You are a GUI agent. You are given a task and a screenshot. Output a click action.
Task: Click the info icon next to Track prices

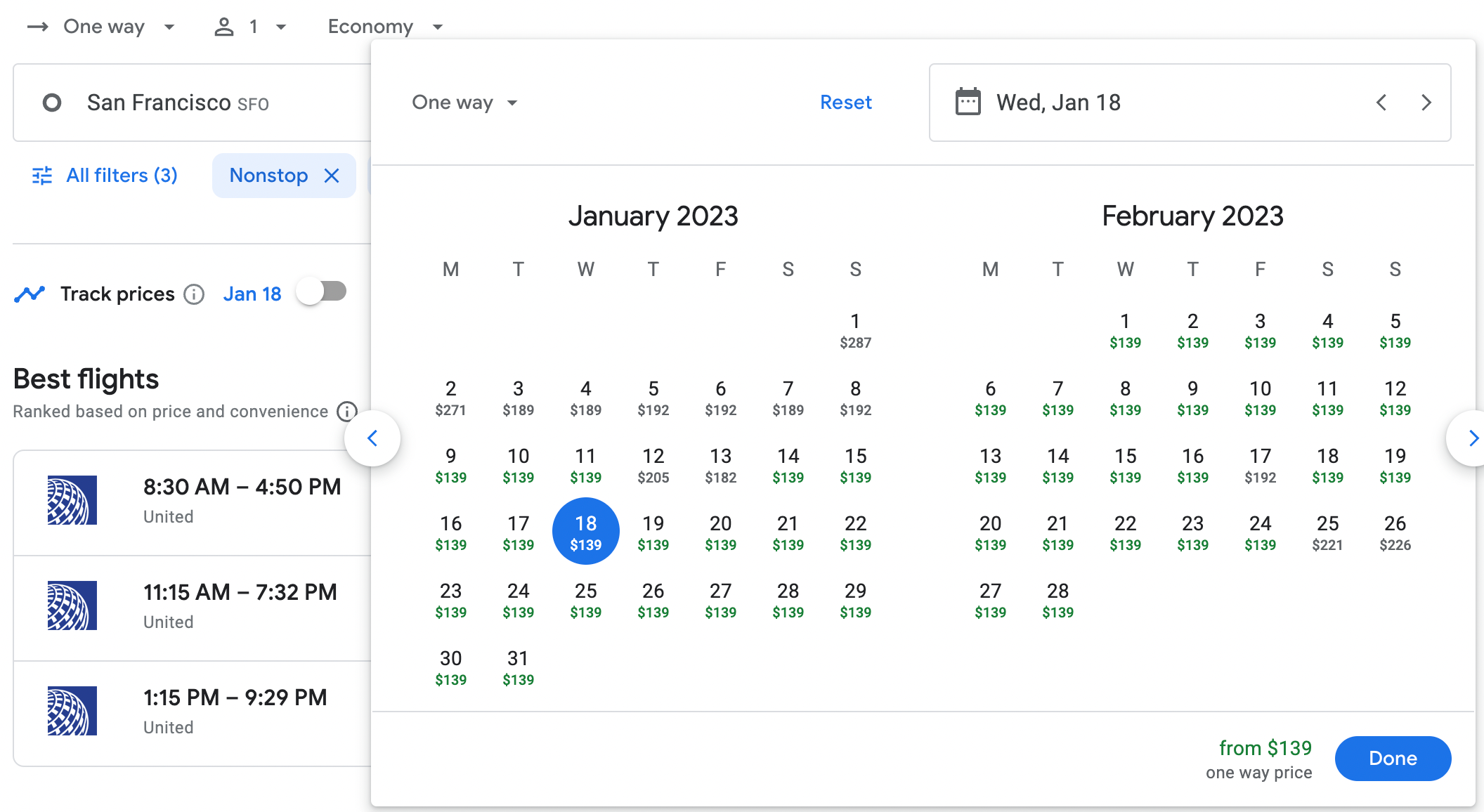(x=195, y=294)
